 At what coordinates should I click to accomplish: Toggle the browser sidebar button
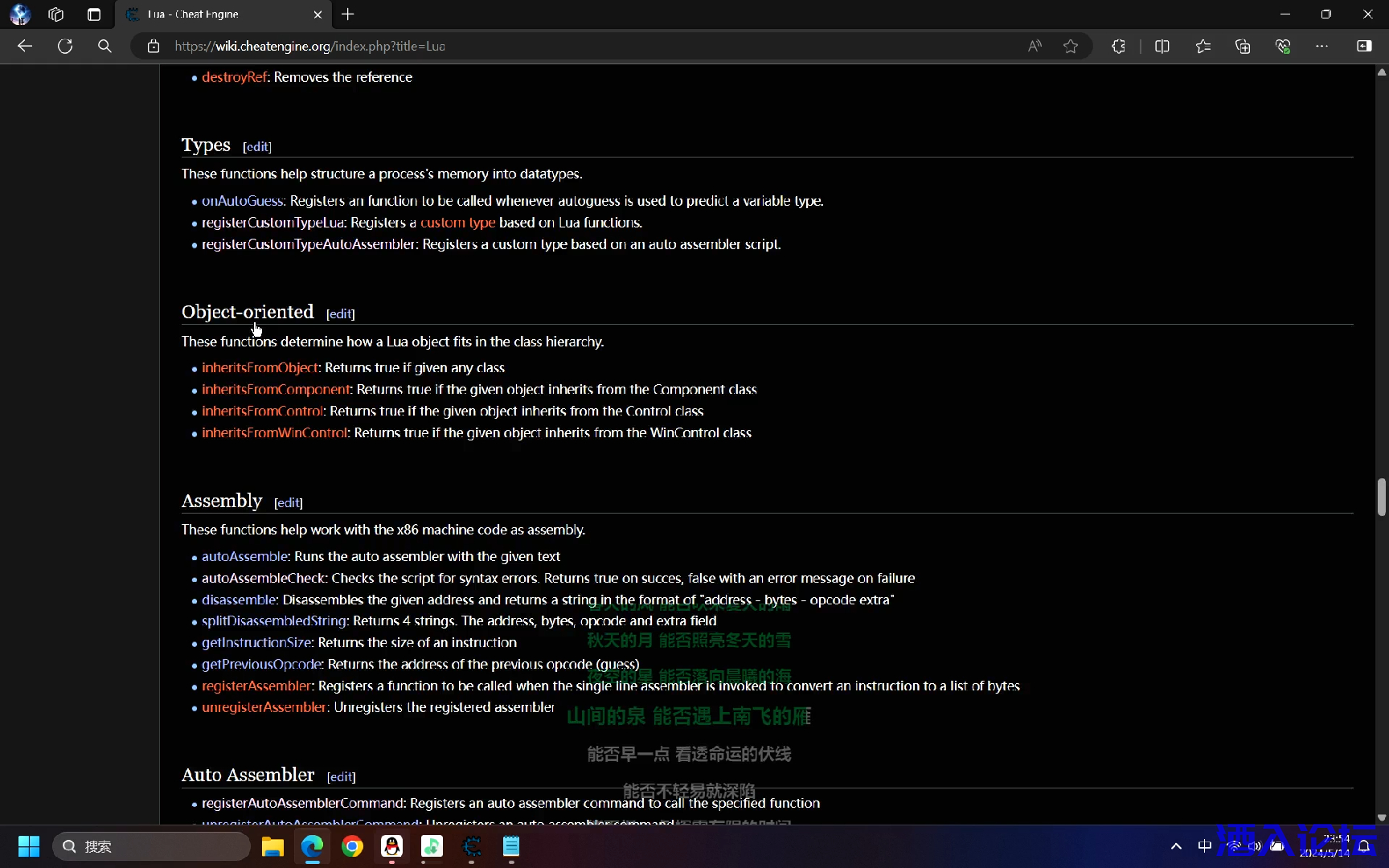coord(1364,47)
